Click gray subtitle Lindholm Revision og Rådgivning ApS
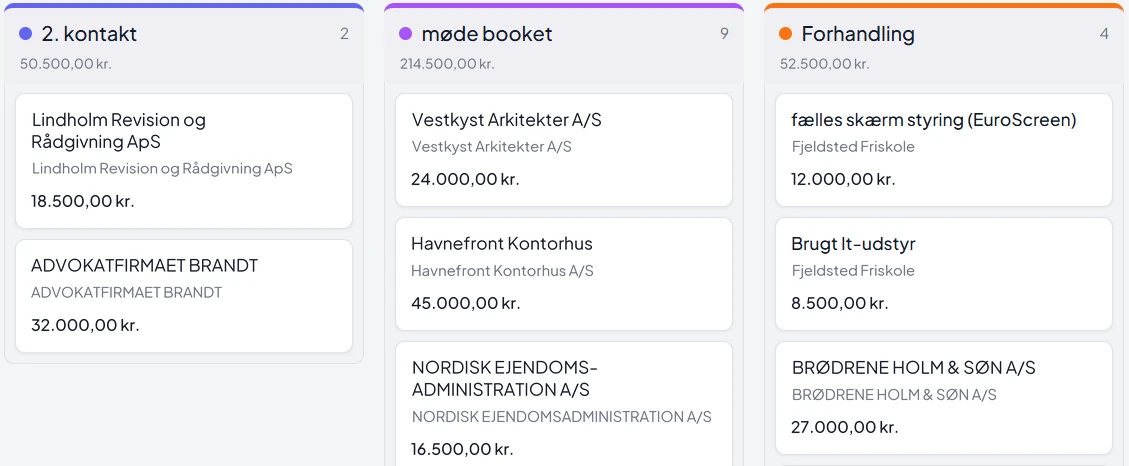This screenshot has height=466, width=1129. tap(163, 169)
